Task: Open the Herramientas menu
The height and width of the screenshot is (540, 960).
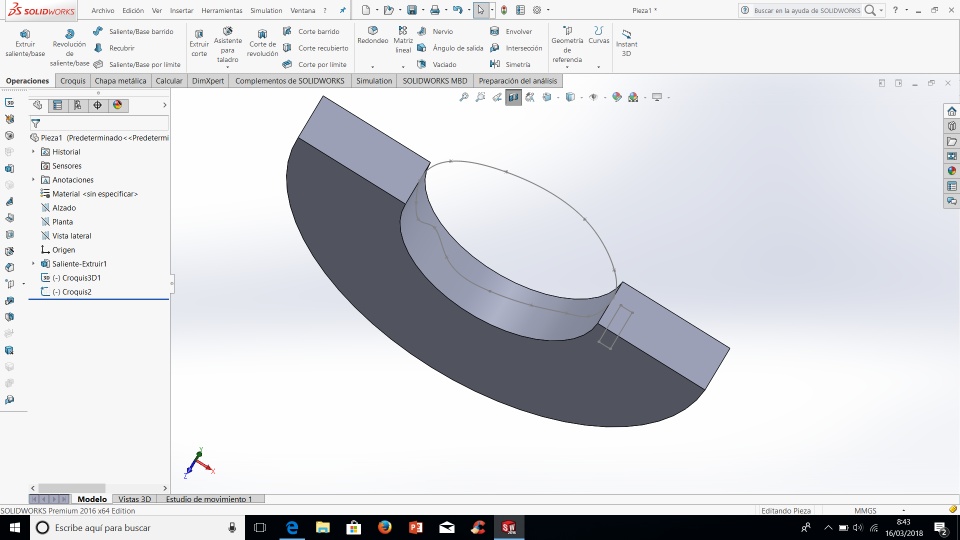Action: (x=221, y=10)
